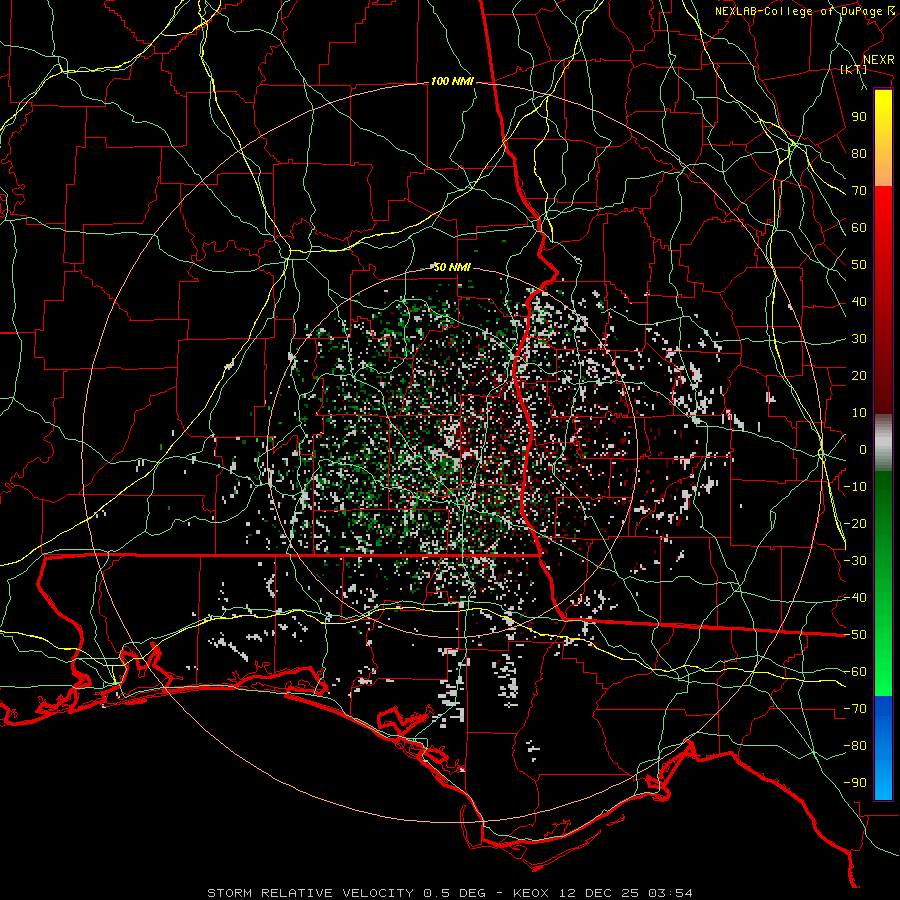The width and height of the screenshot is (900, 900).
Task: Pick the red segment of the color bar
Action: click(883, 300)
